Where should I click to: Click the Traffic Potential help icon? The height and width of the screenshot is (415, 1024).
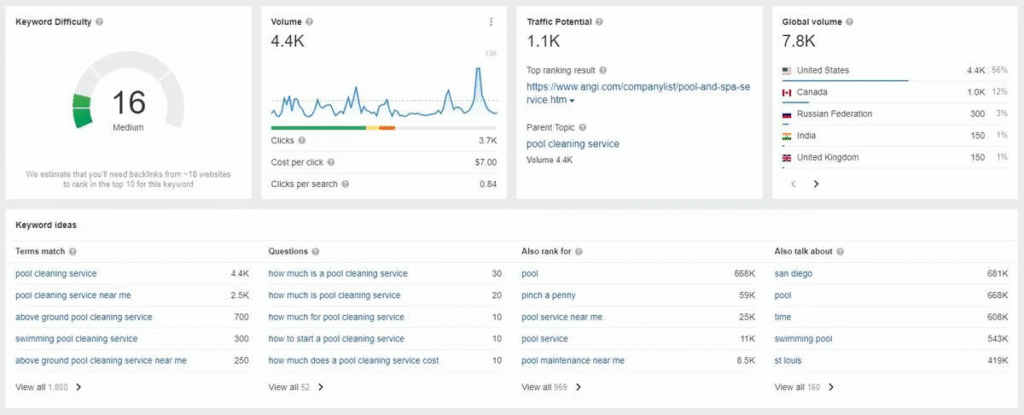coord(611,21)
